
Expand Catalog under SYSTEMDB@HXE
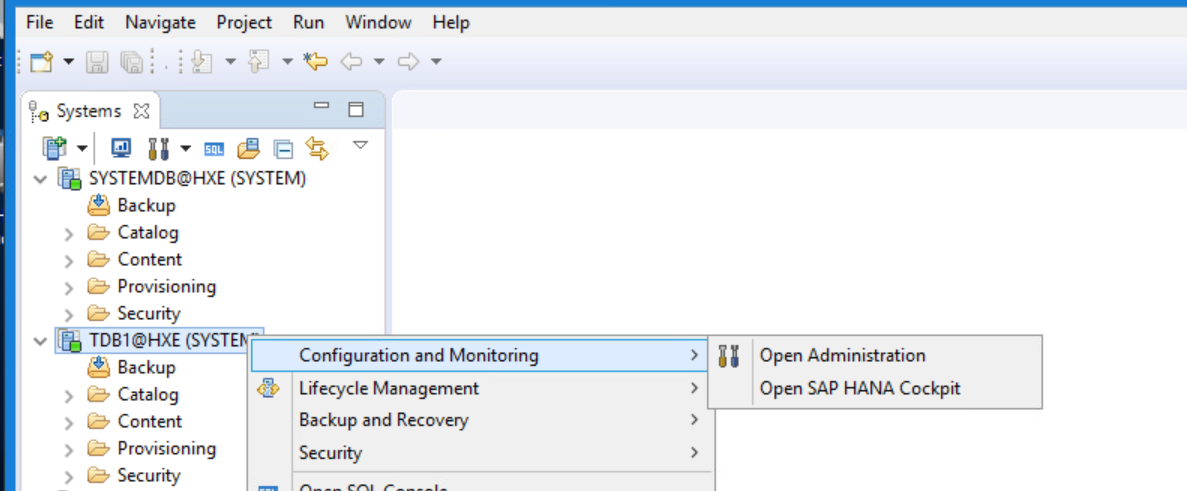point(69,234)
